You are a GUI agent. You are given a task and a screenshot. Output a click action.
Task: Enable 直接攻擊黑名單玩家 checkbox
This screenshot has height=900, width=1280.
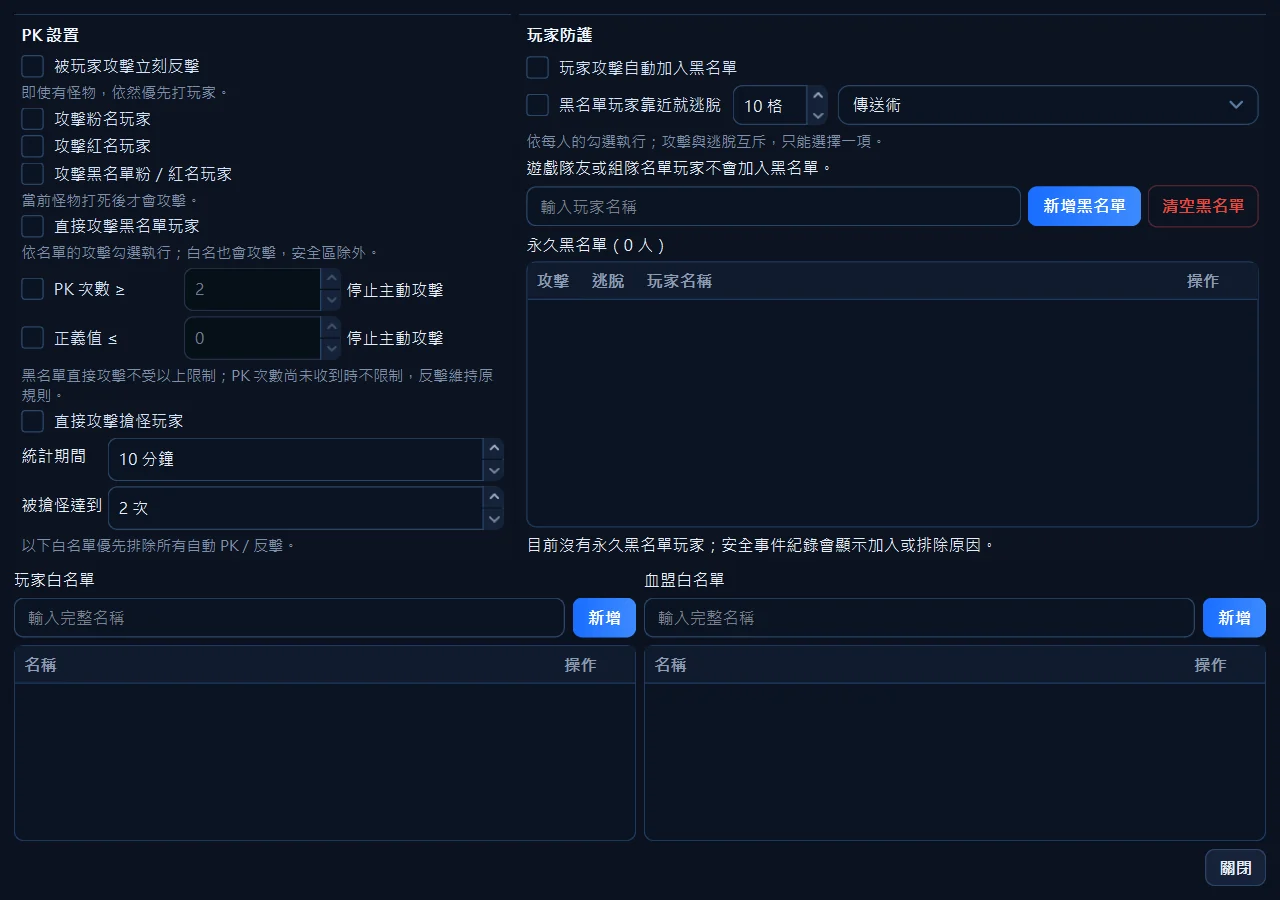[33, 226]
